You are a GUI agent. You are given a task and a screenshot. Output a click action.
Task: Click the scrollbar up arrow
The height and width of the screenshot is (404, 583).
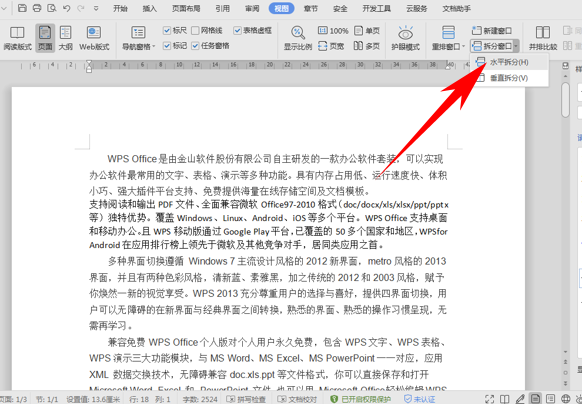[566, 76]
